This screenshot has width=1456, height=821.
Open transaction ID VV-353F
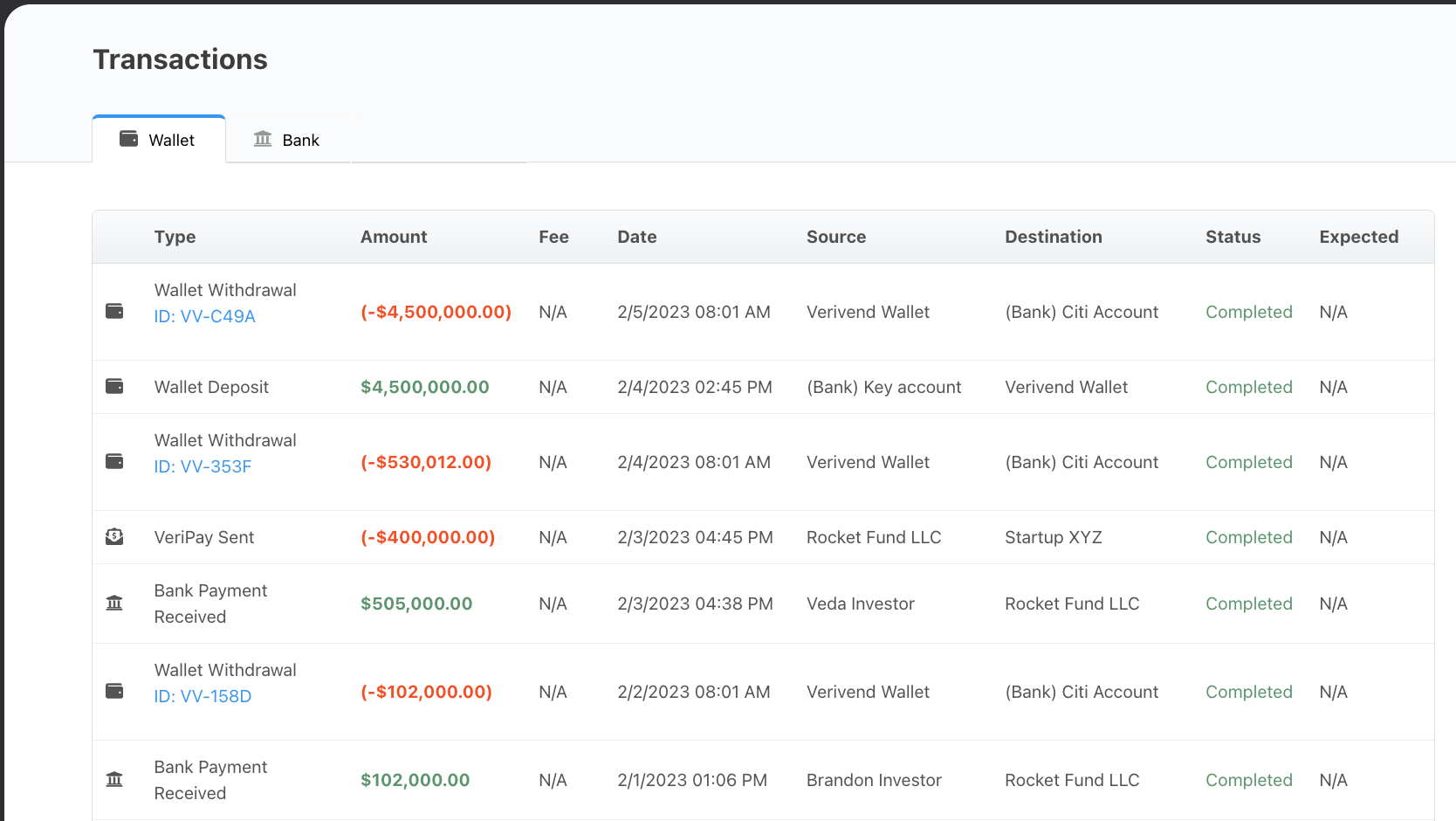point(203,466)
